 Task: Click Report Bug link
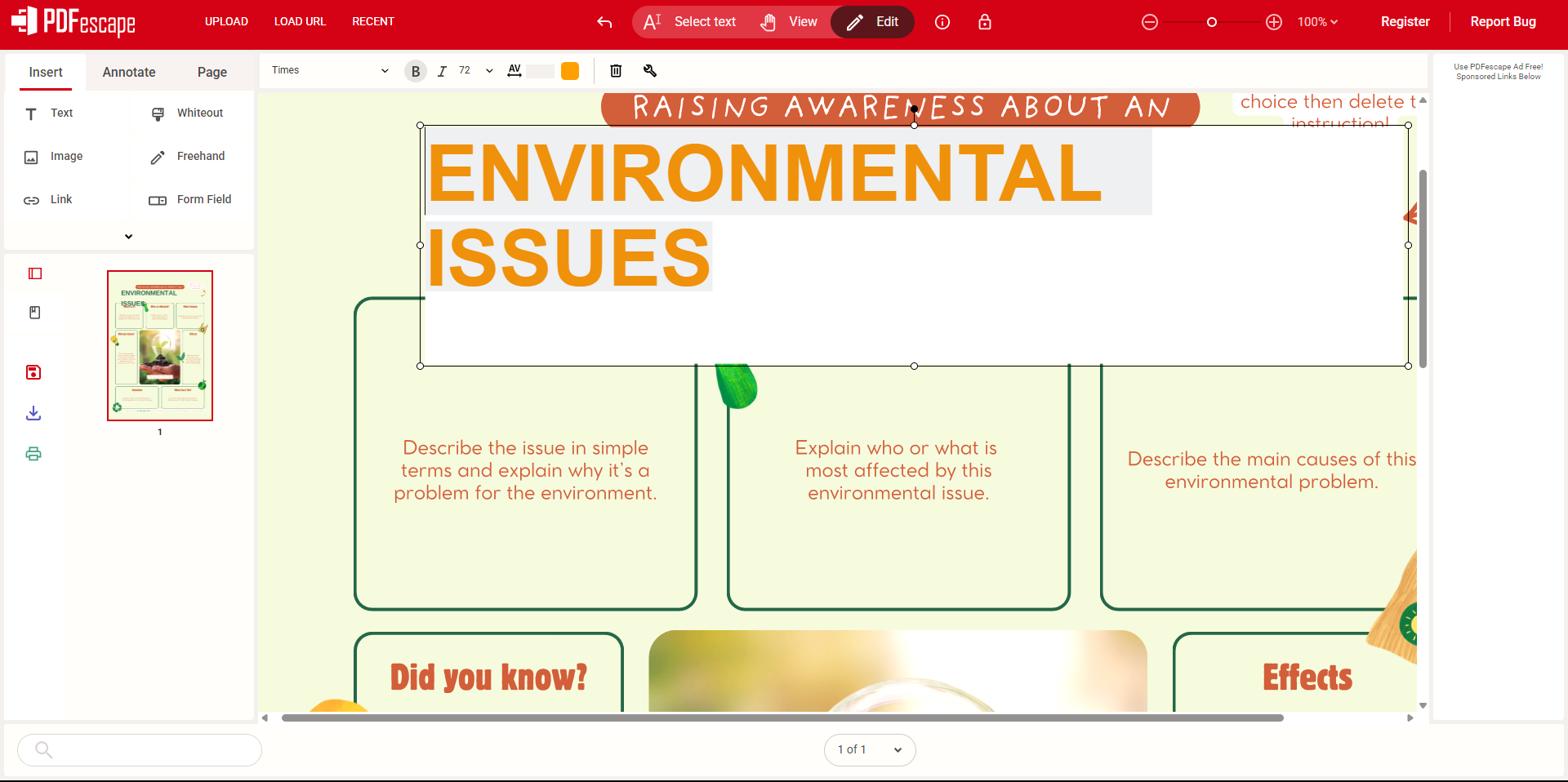(x=1503, y=22)
